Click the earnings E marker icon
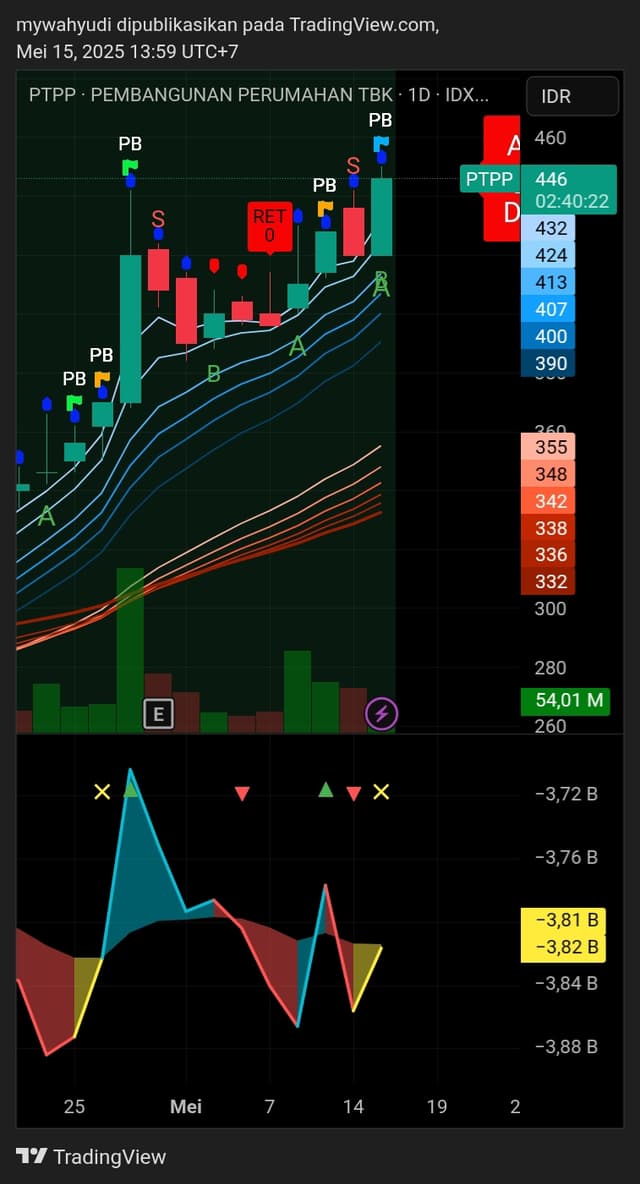The width and height of the screenshot is (640, 1184). [x=158, y=713]
